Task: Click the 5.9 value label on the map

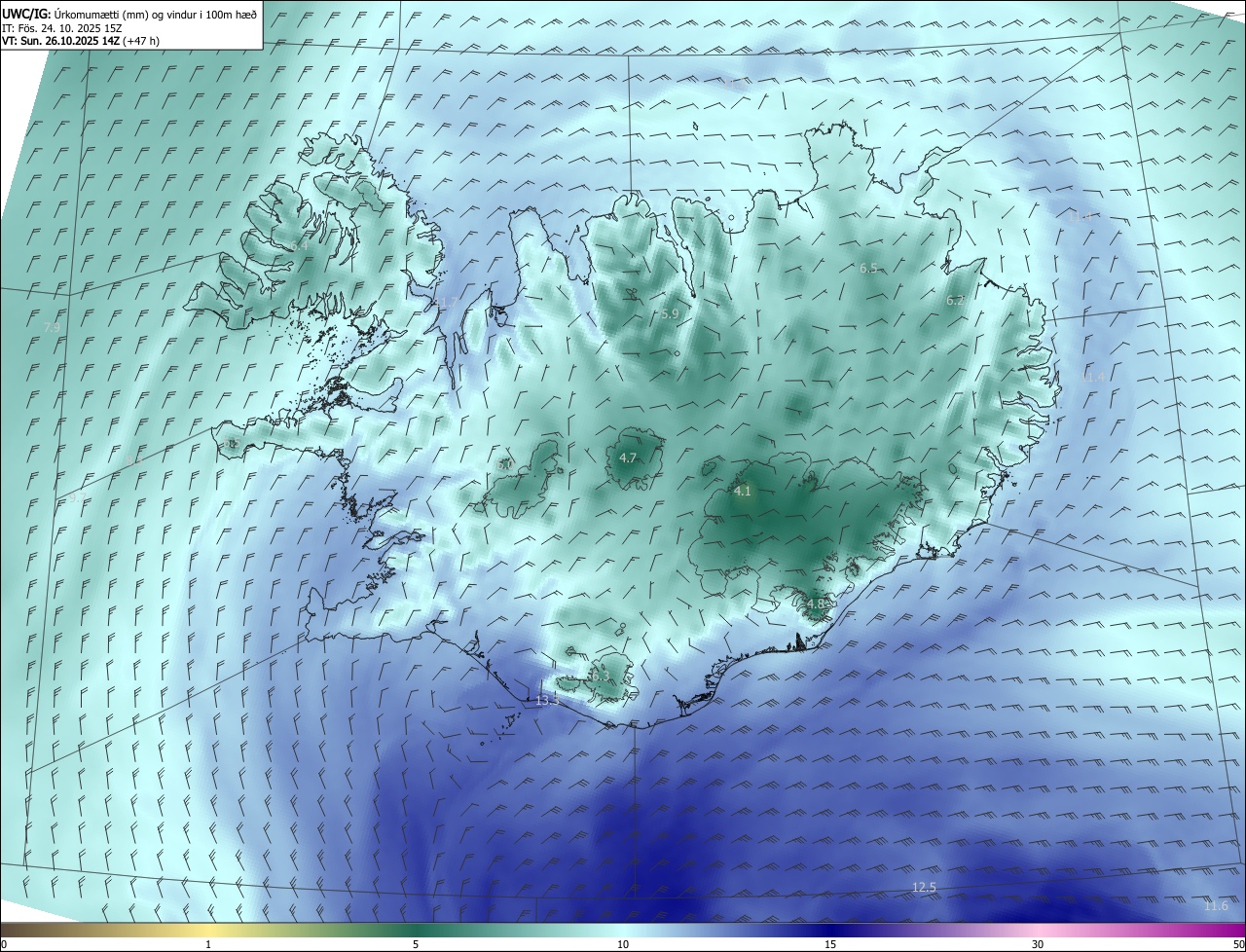Action: [669, 313]
